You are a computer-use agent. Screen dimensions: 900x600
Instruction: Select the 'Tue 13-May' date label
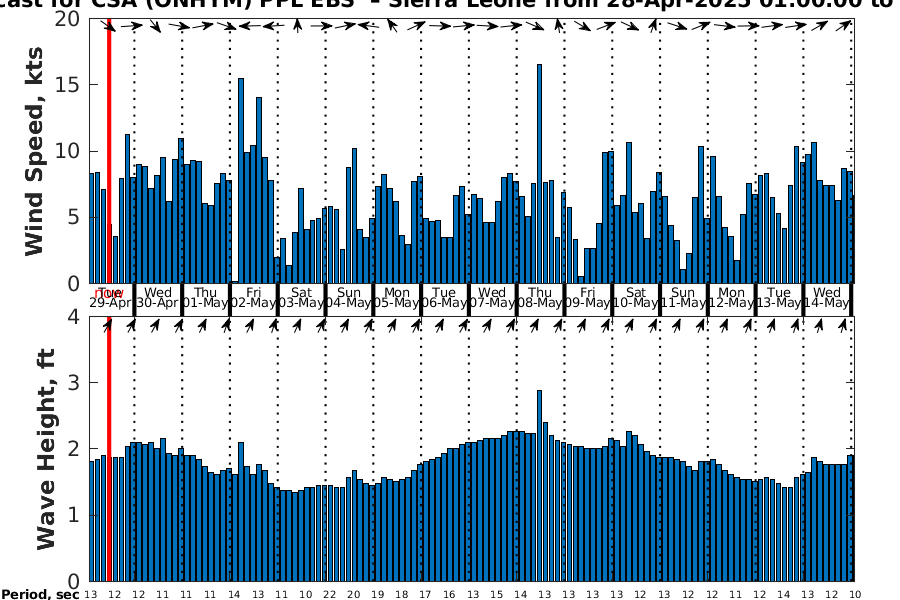point(778,297)
